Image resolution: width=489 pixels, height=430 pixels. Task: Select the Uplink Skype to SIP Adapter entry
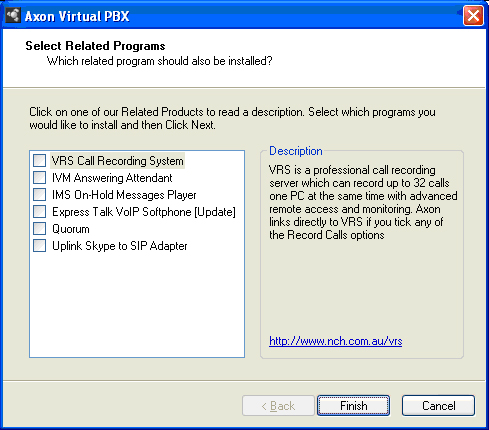(119, 246)
